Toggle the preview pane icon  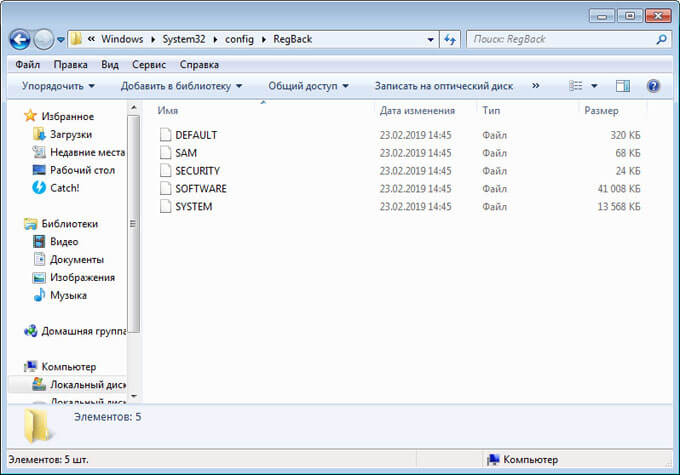(x=623, y=86)
